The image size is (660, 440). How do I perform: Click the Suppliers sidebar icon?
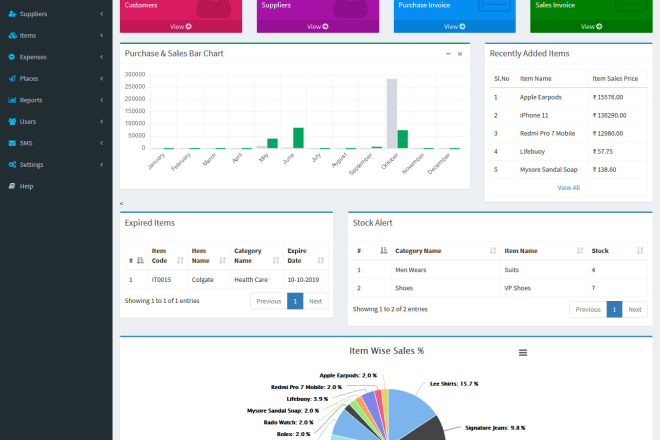click(x=12, y=14)
